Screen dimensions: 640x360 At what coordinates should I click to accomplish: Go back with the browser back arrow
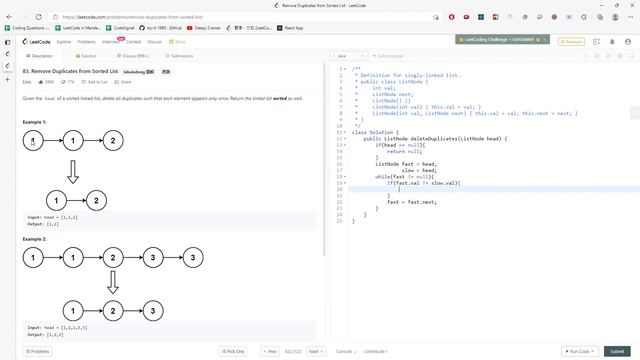click(x=9, y=17)
